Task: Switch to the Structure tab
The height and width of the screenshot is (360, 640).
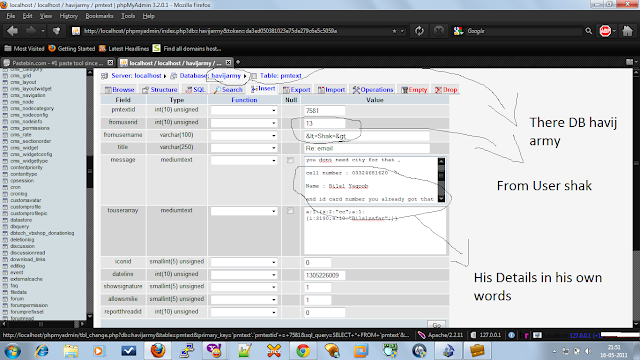Action: point(160,90)
